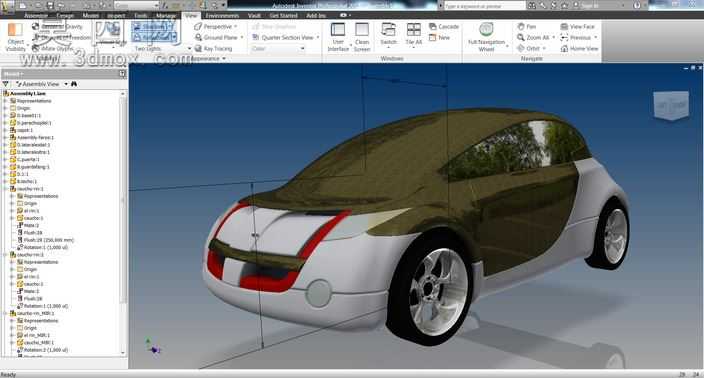Open the Quarter Section View dropdown arrow
This screenshot has width=704, height=378.
click(x=317, y=38)
